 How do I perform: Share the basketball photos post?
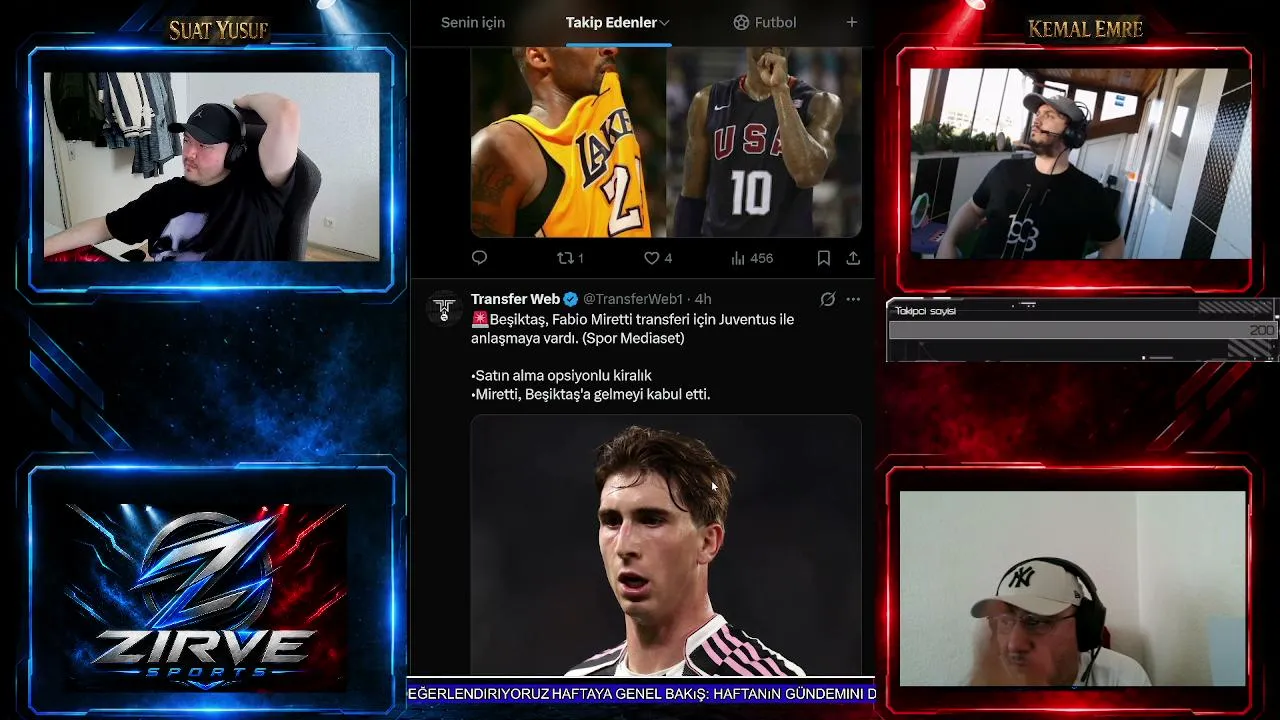pyautogui.click(x=853, y=258)
